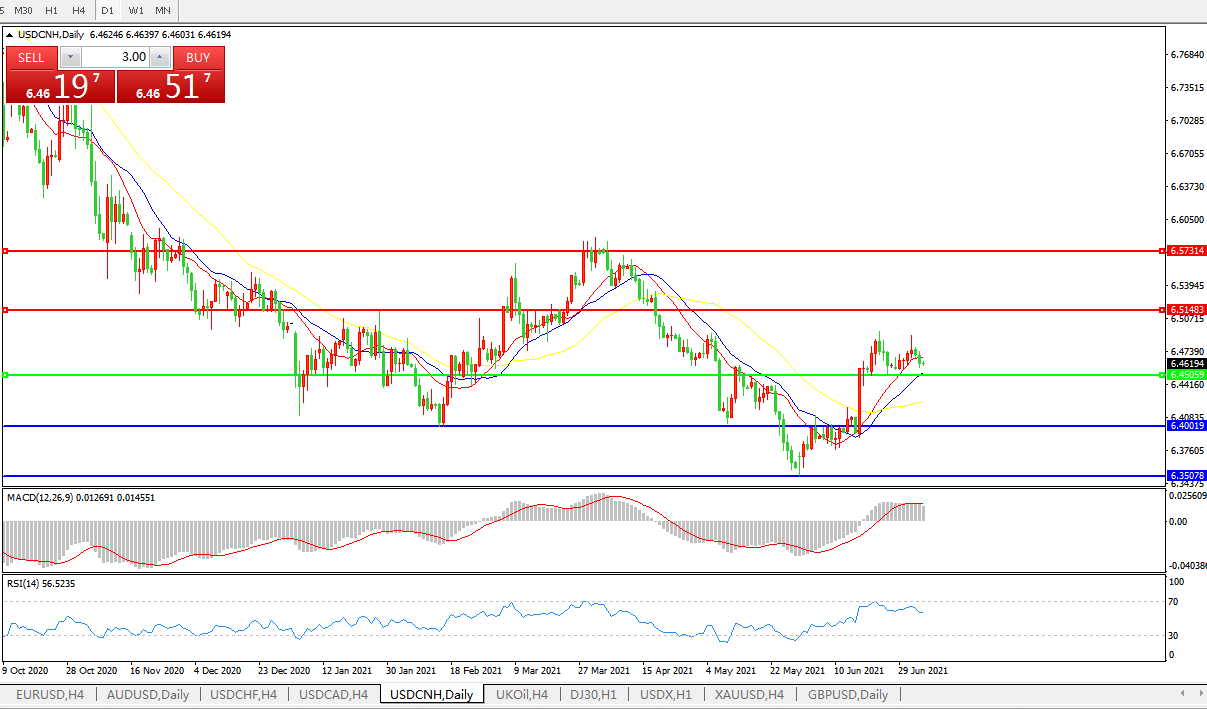Screen dimensions: 1207x710
Task: Switch to the UKOil,H4 chart tab
Action: (521, 694)
